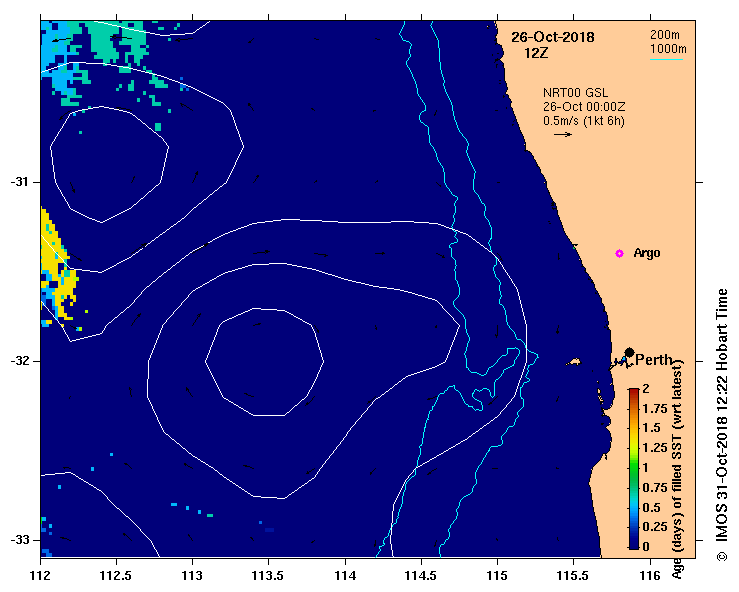Click the 'Perth' city label
The width and height of the screenshot is (739, 592).
654,360
